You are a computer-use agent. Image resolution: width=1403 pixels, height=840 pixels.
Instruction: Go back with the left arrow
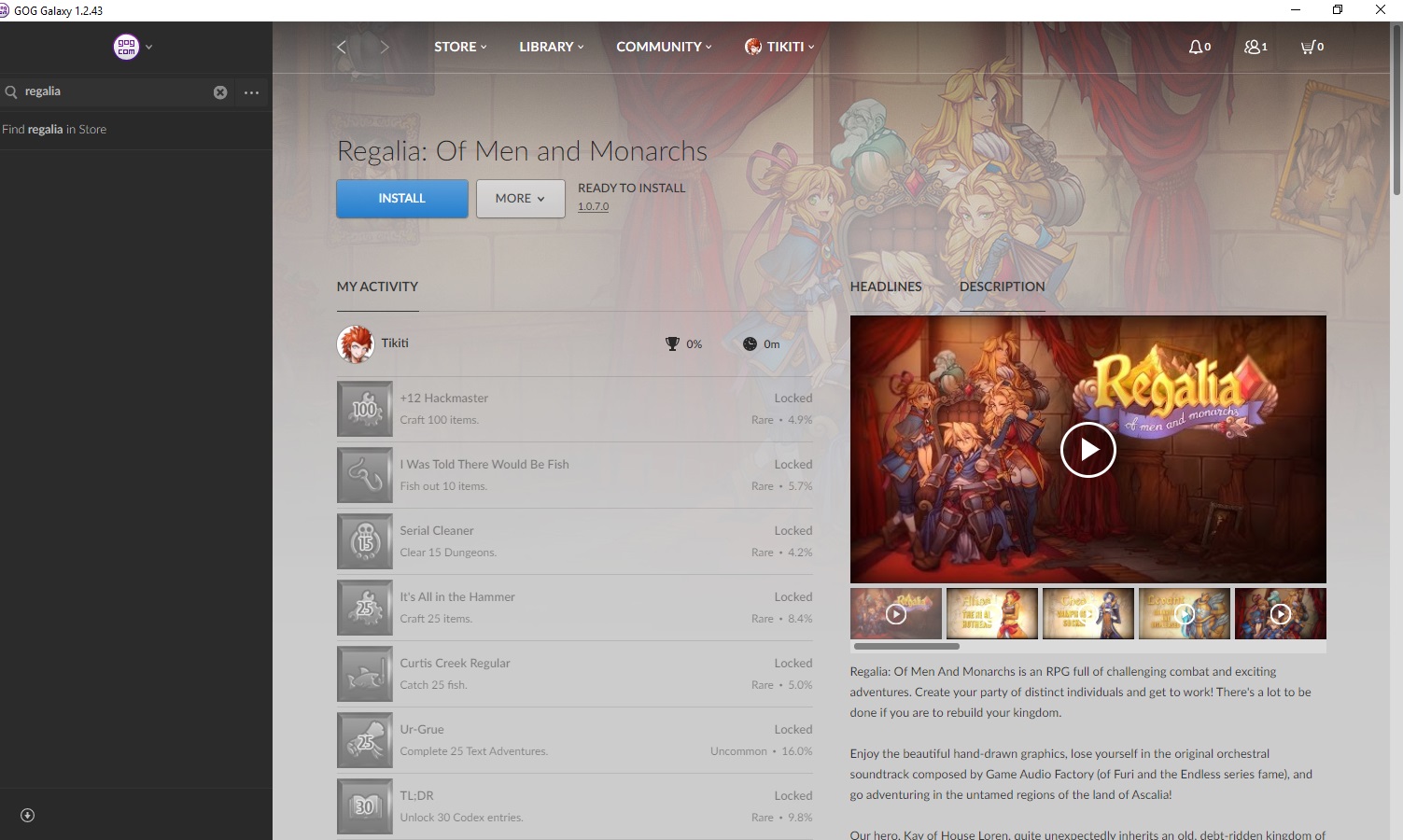tap(342, 47)
